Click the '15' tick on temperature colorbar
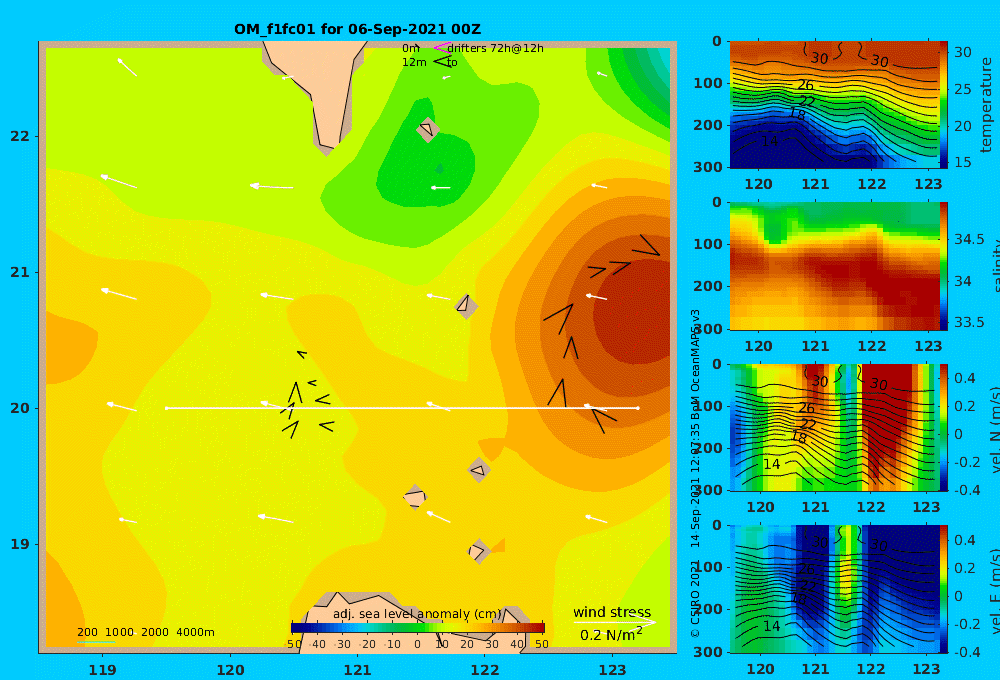The height and width of the screenshot is (680, 1000). [x=963, y=162]
